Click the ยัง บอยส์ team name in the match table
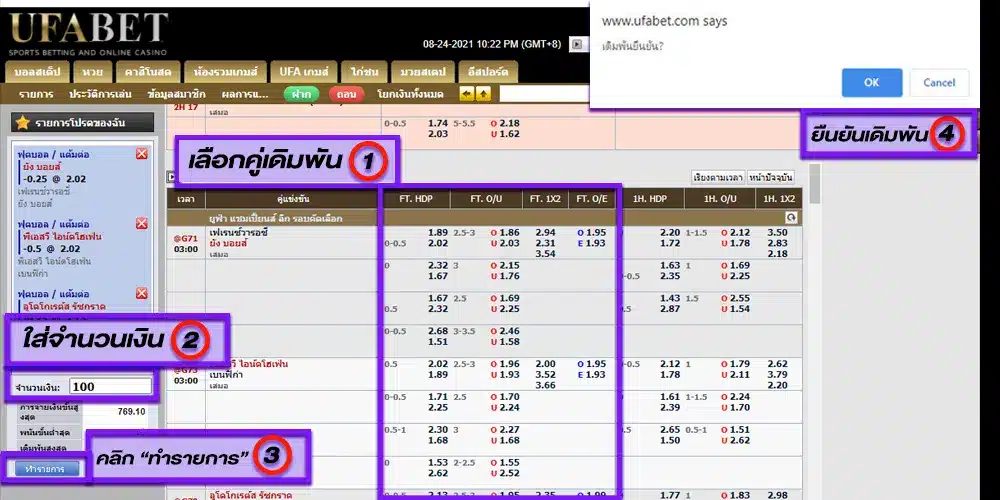Screen dimensions: 1000x500 (x=228, y=244)
